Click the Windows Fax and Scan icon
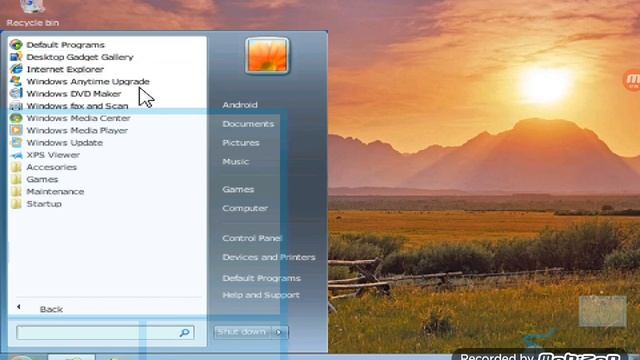640x360 pixels. pyautogui.click(x=16, y=106)
